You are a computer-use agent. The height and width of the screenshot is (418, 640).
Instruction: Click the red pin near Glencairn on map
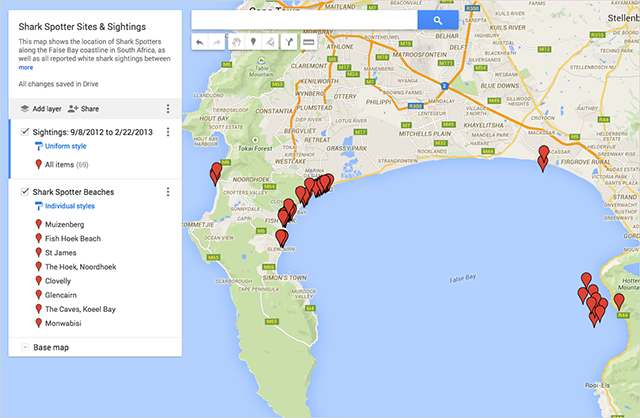(x=281, y=238)
